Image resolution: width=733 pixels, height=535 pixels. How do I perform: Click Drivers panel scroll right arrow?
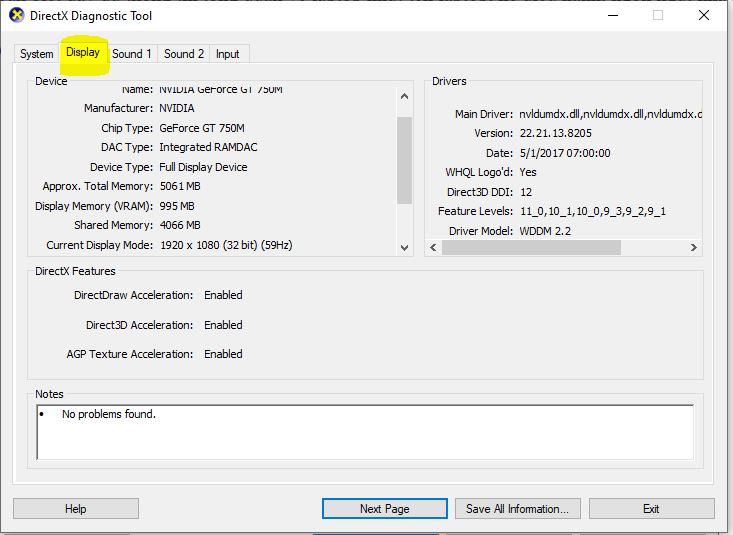[694, 247]
